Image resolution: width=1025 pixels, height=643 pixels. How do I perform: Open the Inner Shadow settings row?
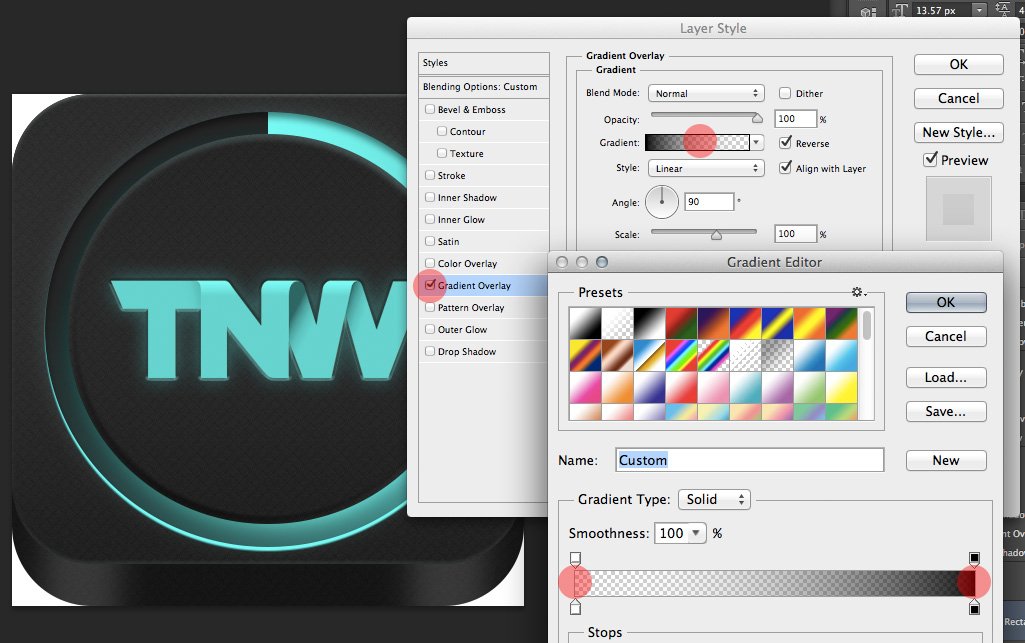(x=484, y=197)
